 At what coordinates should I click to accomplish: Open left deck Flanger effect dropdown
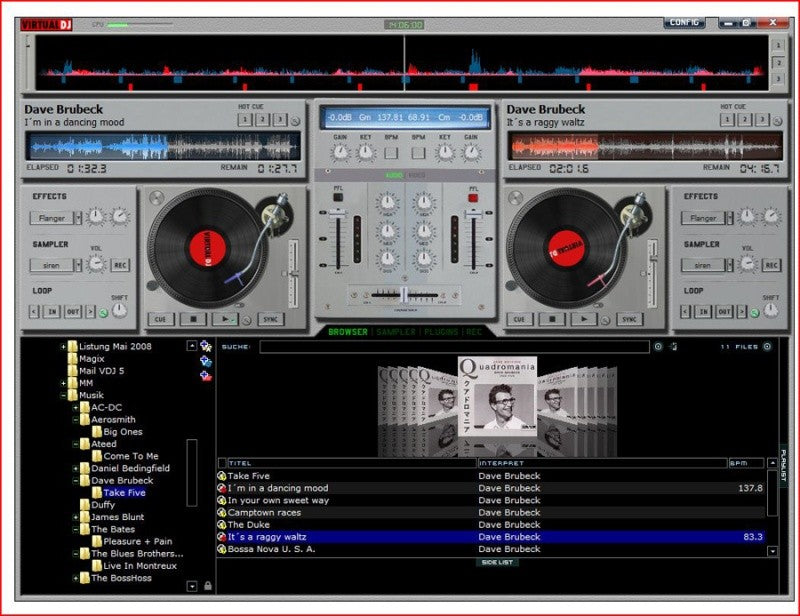point(78,218)
